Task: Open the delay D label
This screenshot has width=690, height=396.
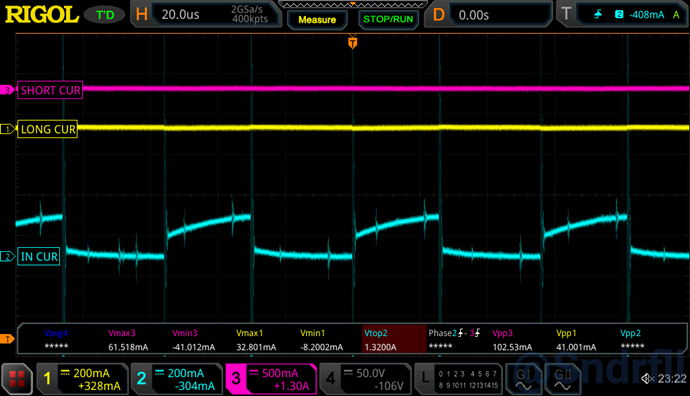Action: click(x=439, y=15)
